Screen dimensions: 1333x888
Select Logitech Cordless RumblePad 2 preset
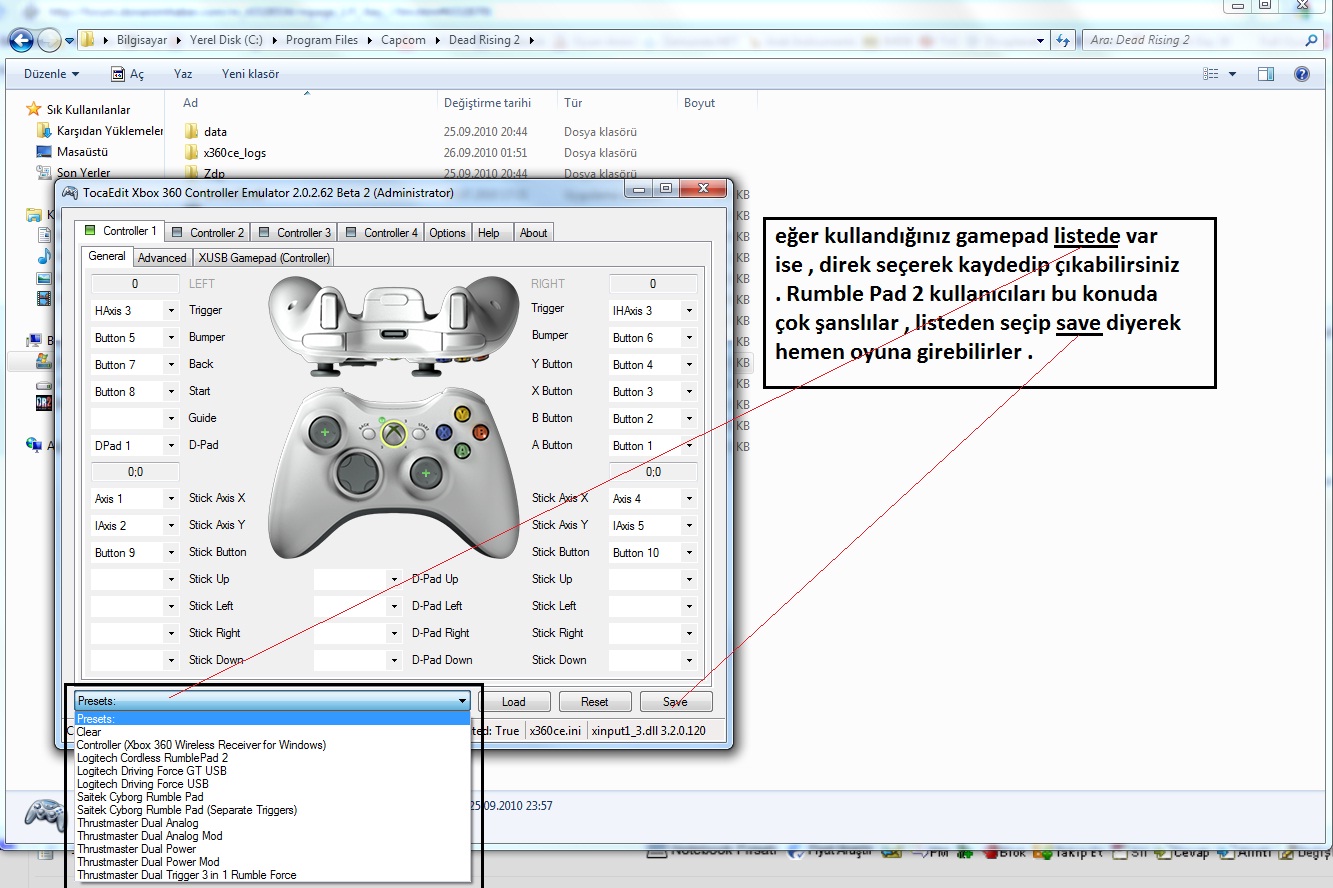(272, 758)
